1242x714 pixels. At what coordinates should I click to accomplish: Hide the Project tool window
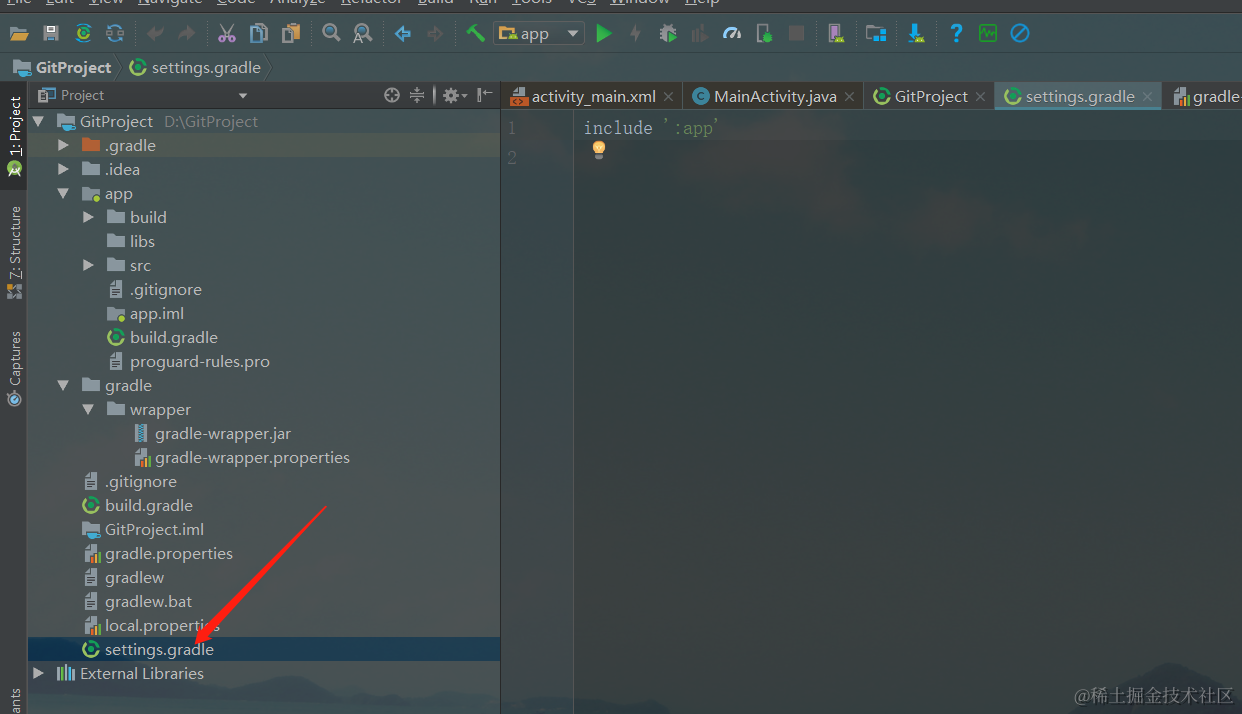(485, 95)
